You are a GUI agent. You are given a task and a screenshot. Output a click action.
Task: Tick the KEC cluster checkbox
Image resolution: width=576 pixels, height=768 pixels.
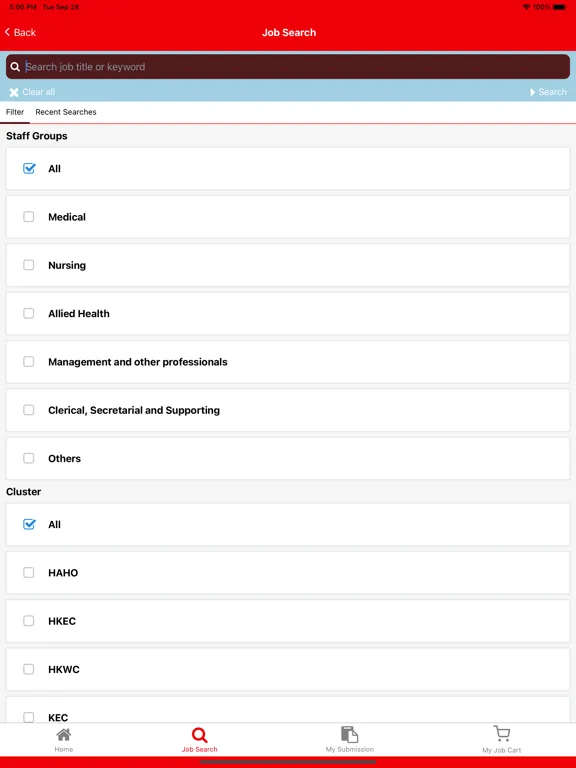coord(29,717)
